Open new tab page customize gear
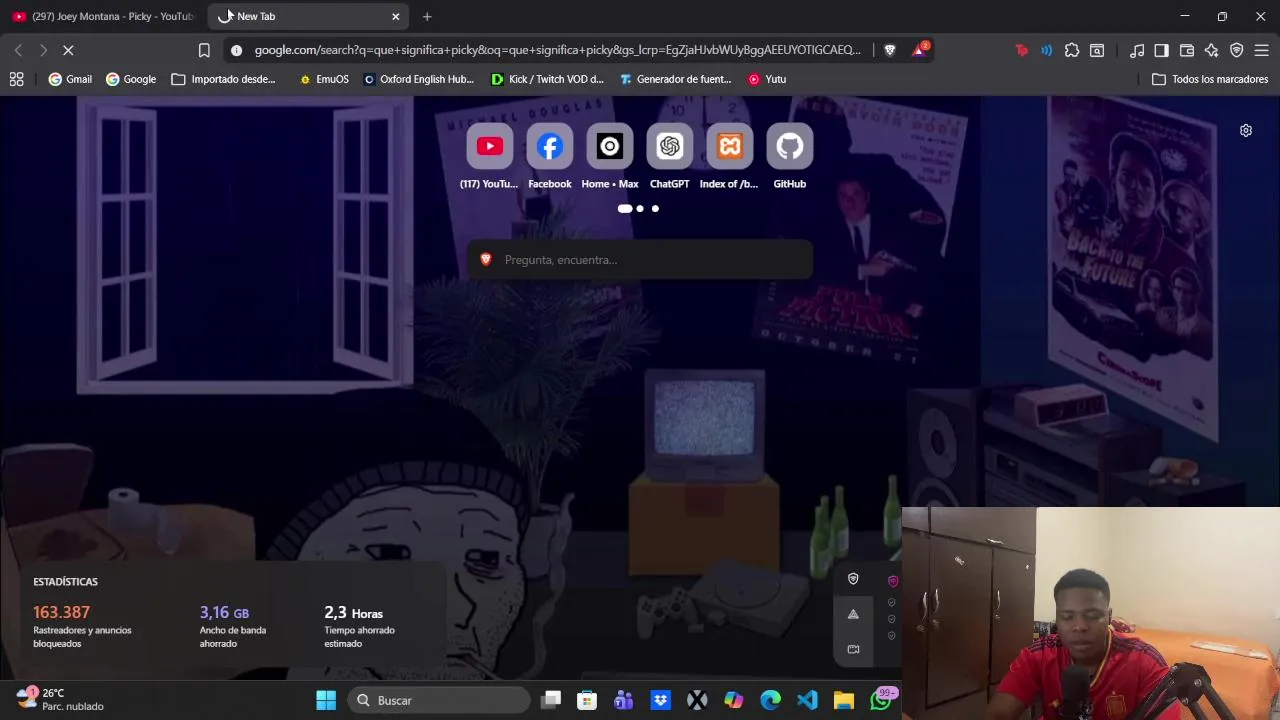Image resolution: width=1280 pixels, height=720 pixels. pyautogui.click(x=1246, y=131)
